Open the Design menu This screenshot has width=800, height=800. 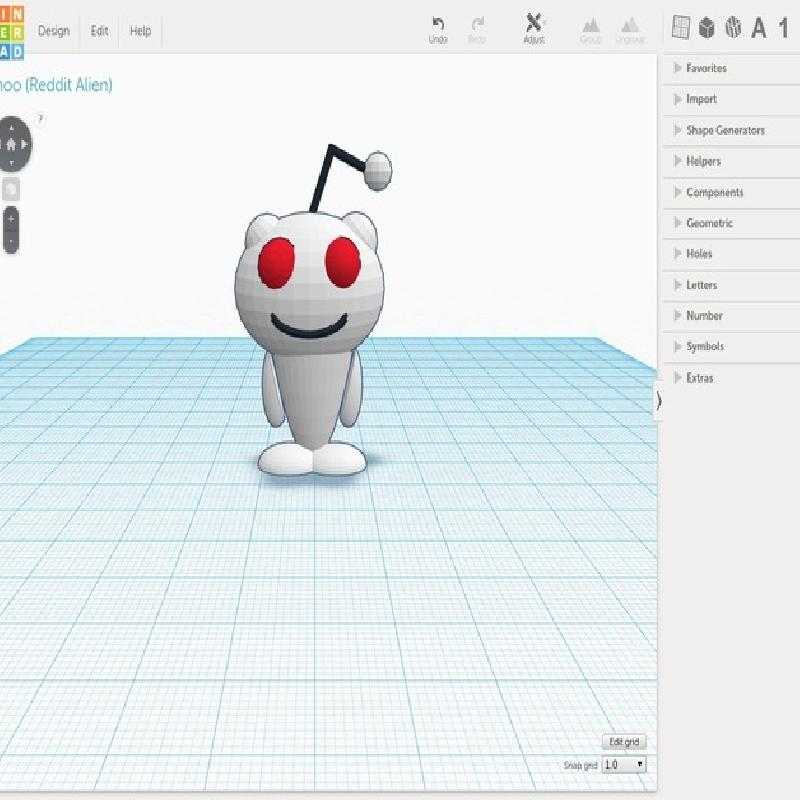point(54,31)
